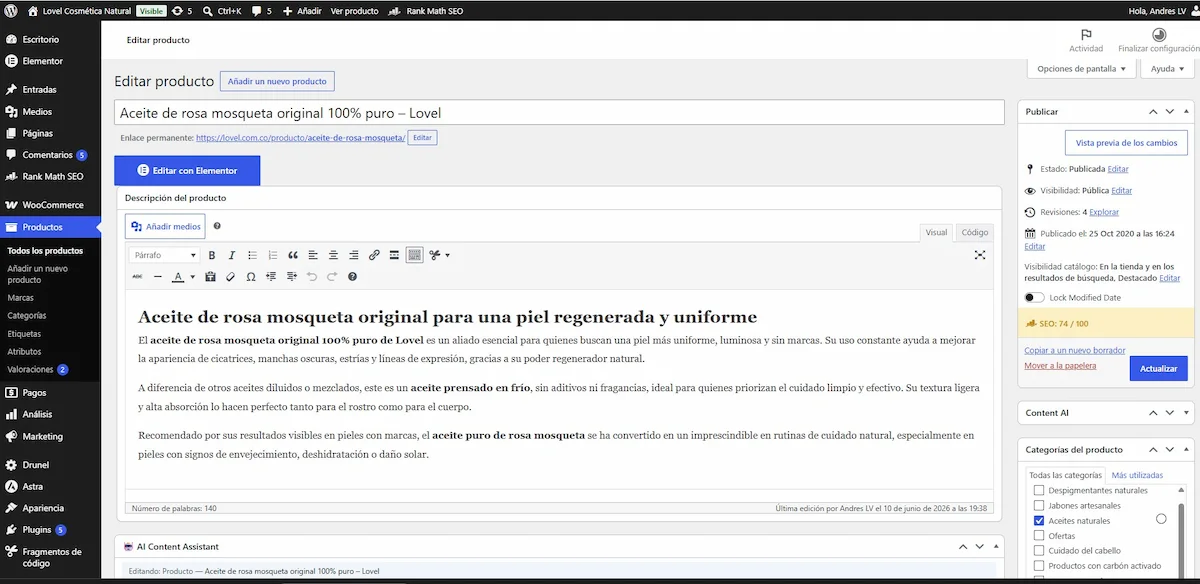Center align the text
The width and height of the screenshot is (1200, 584).
coord(333,255)
